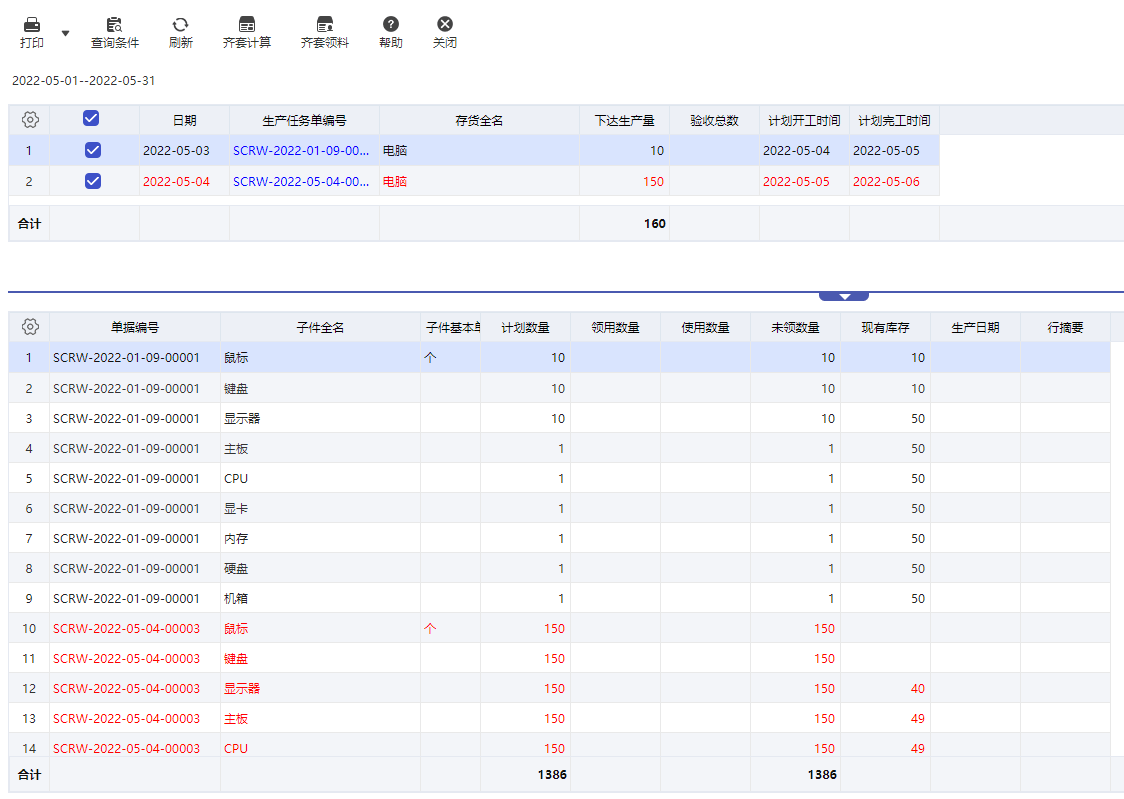
Task: Click the 生产任务单编号 column header
Action: [304, 120]
